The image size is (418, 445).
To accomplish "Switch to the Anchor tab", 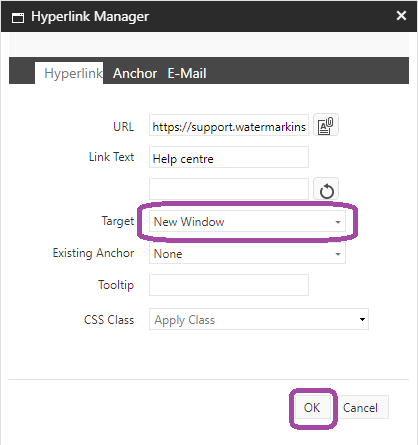I will pos(135,73).
